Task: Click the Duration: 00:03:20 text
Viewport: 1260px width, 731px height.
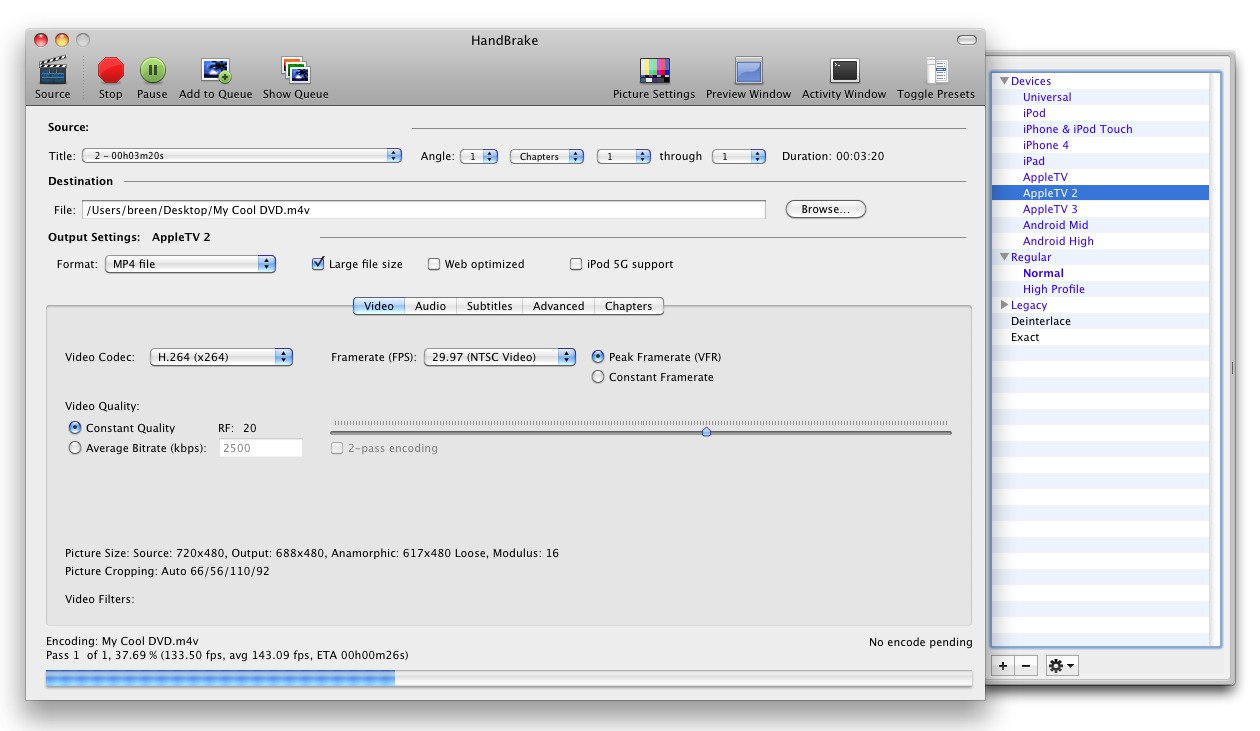Action: pyautogui.click(x=832, y=156)
